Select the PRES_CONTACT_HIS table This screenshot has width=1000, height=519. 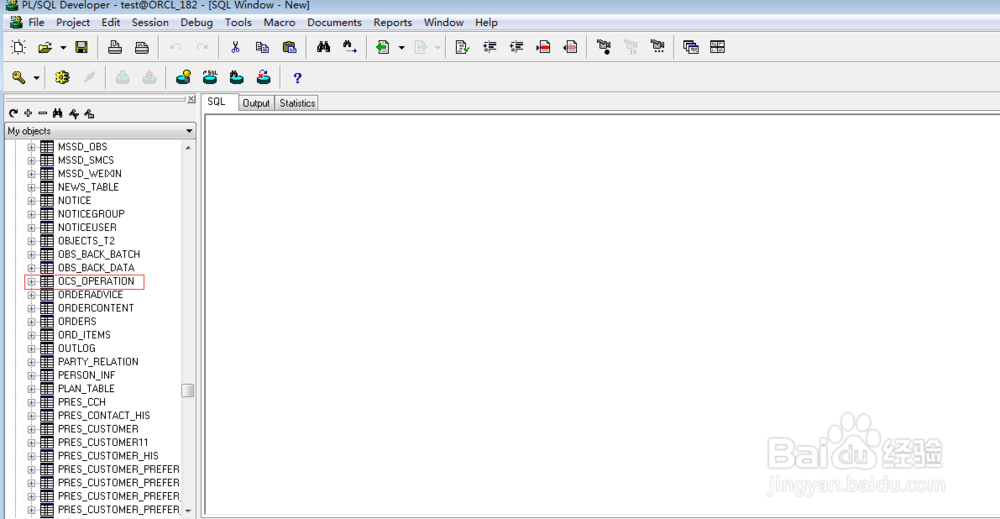point(104,416)
